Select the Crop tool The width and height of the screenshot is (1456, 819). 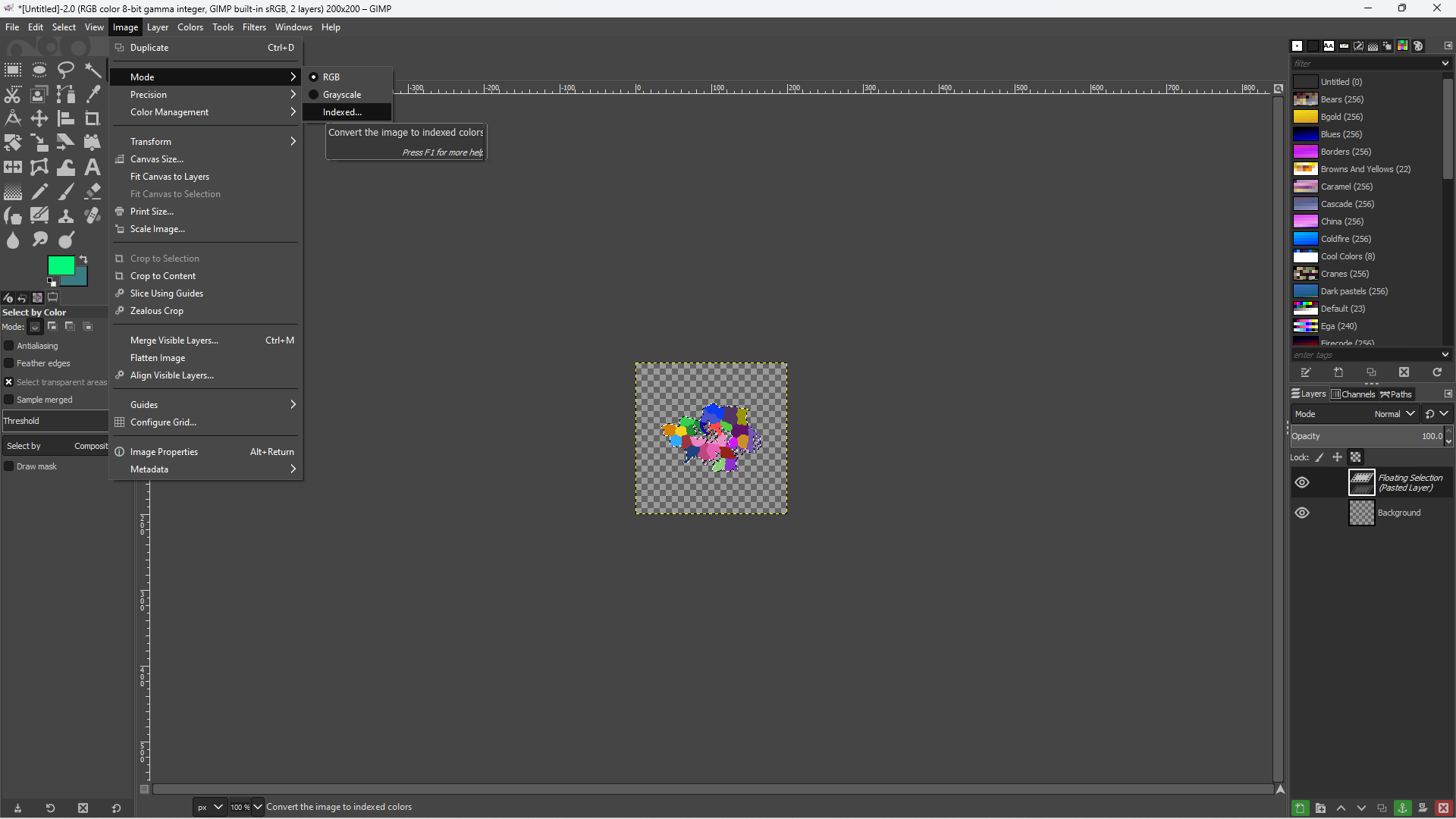point(93,118)
